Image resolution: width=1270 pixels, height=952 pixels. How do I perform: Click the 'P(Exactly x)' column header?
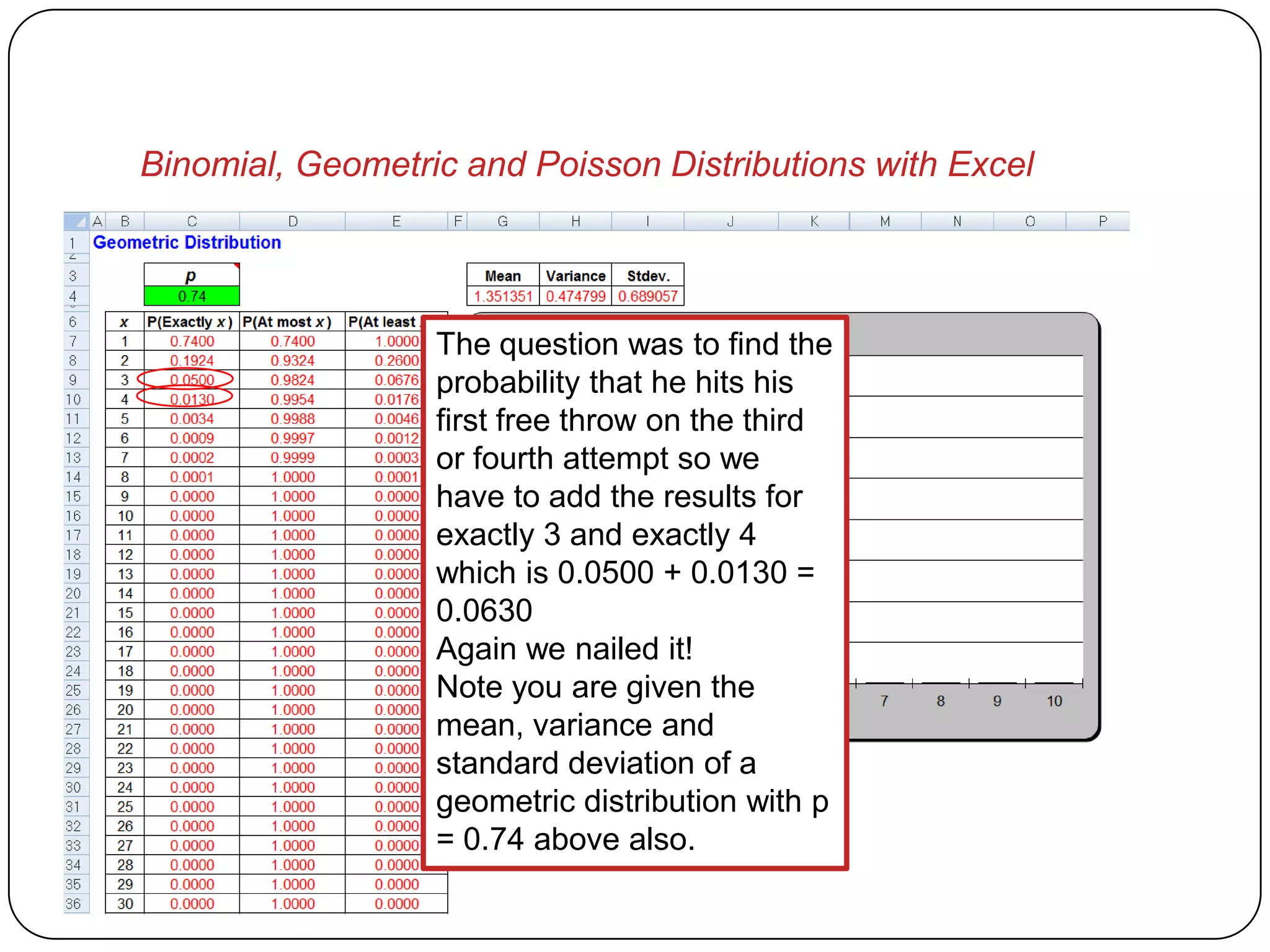coord(192,322)
